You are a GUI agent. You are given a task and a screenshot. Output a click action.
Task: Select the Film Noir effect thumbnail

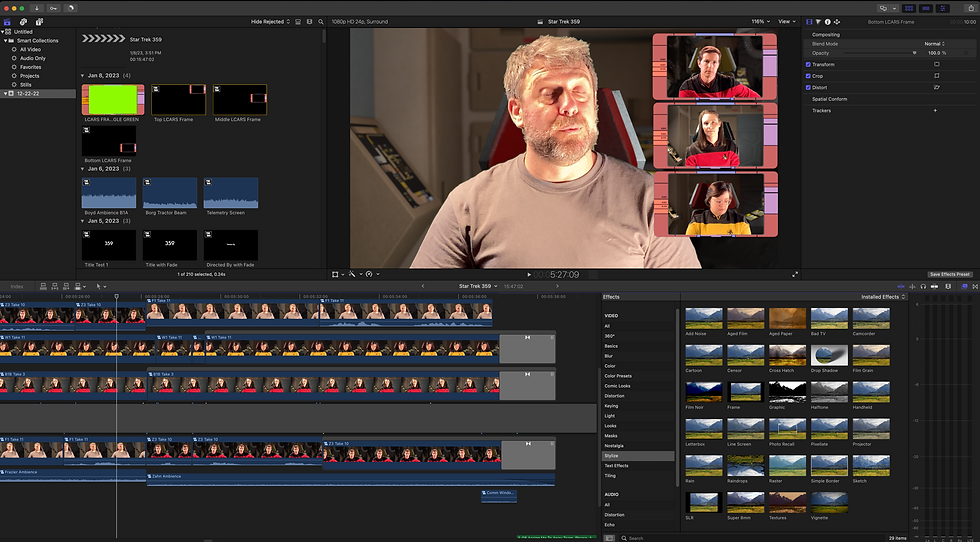click(704, 392)
